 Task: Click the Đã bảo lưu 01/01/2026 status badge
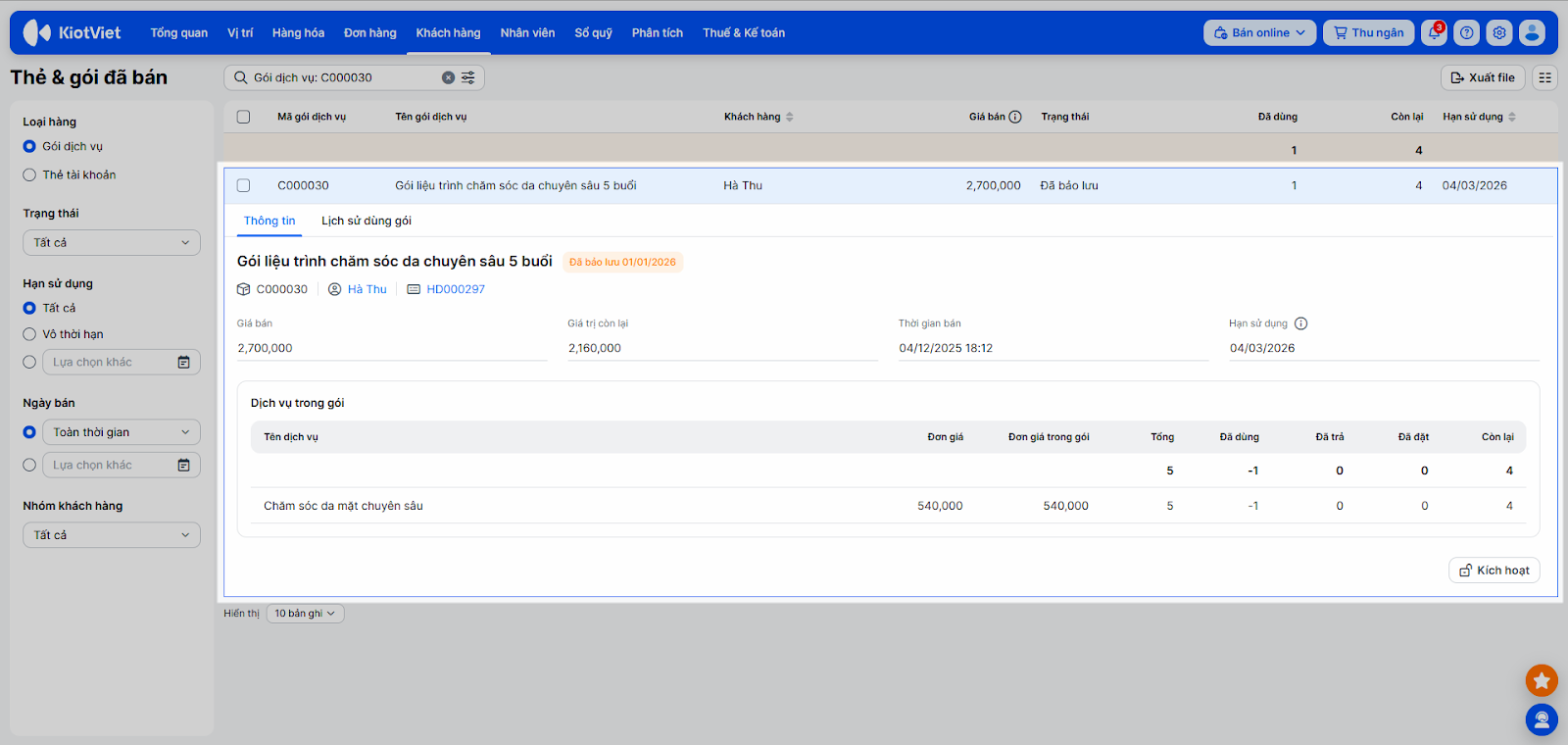[x=622, y=262]
